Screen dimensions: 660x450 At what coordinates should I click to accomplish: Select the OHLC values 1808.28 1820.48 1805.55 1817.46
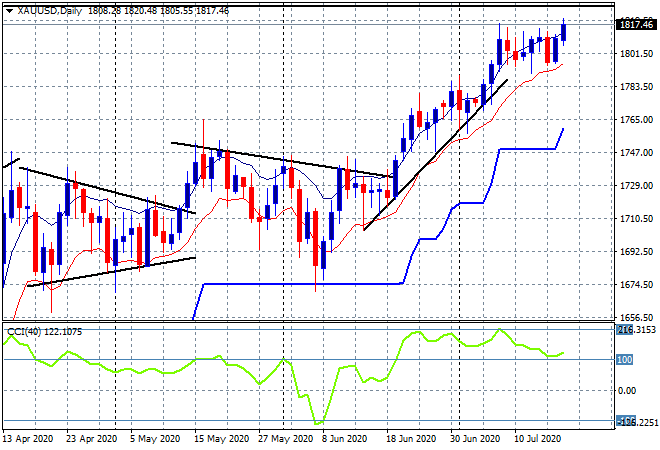click(158, 11)
